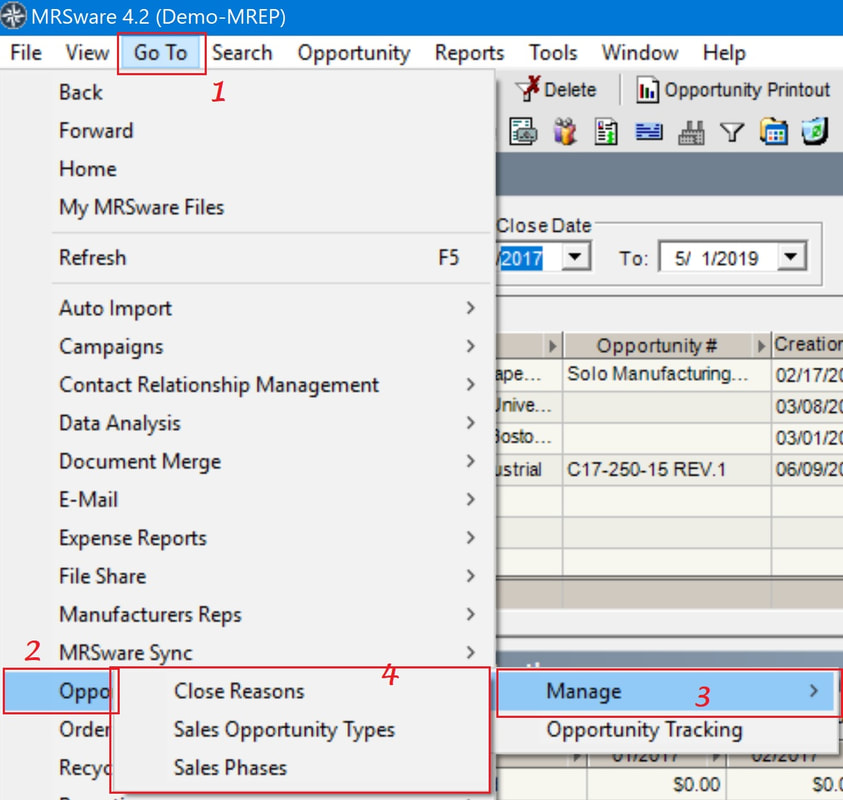Expand the File Share submenu
The image size is (843, 800).
point(247,576)
